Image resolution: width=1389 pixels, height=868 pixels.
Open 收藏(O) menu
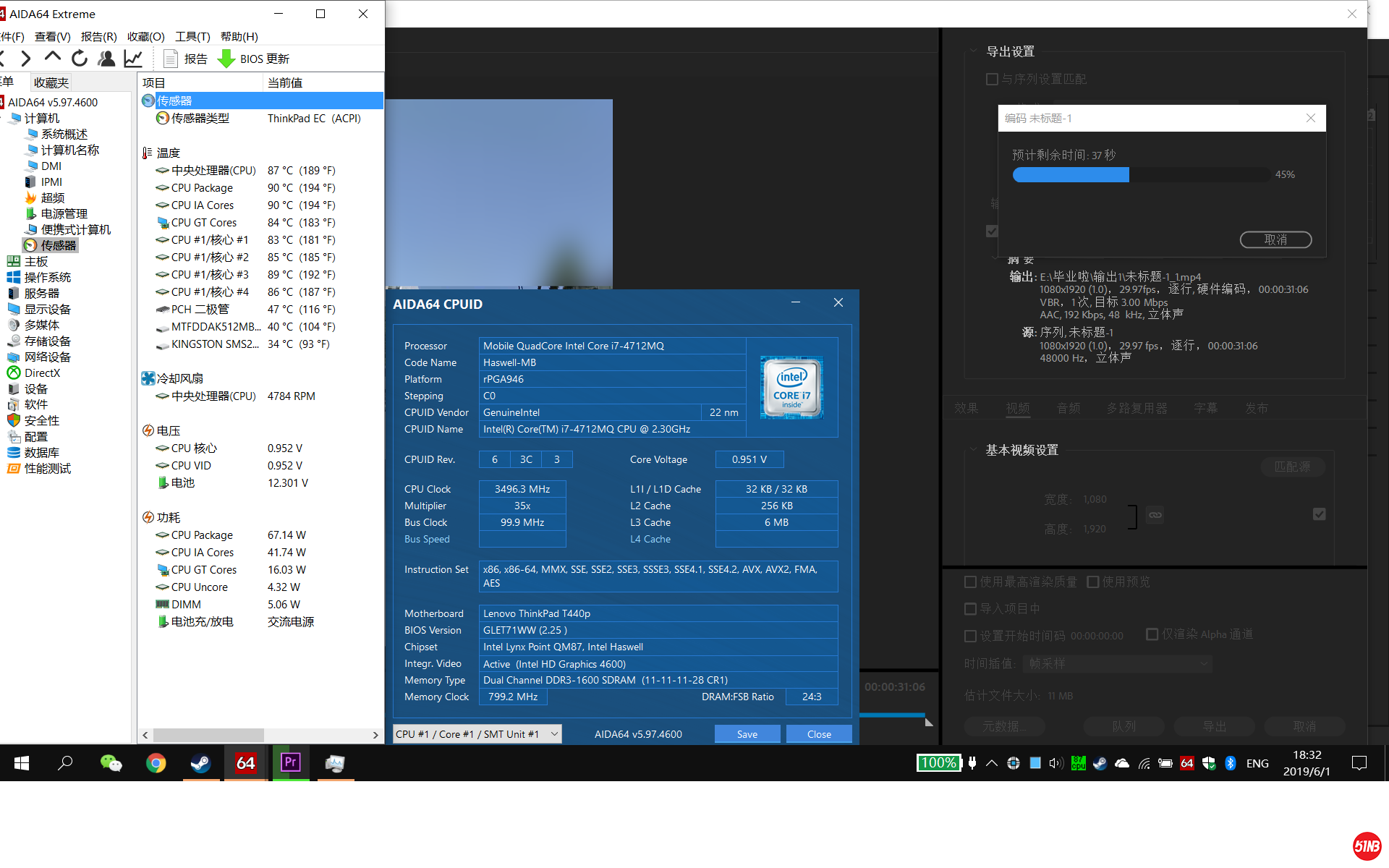click(x=146, y=37)
